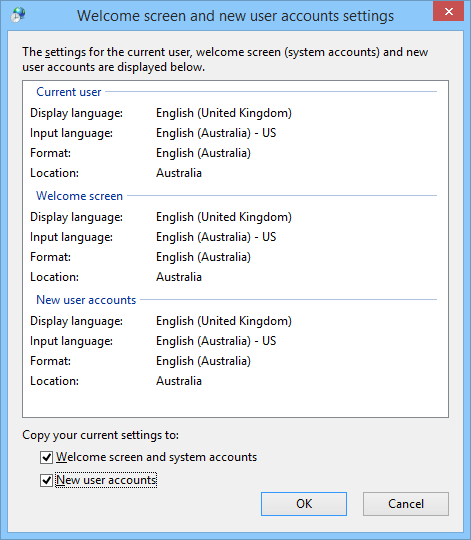Click Current user Input language value

point(216,133)
